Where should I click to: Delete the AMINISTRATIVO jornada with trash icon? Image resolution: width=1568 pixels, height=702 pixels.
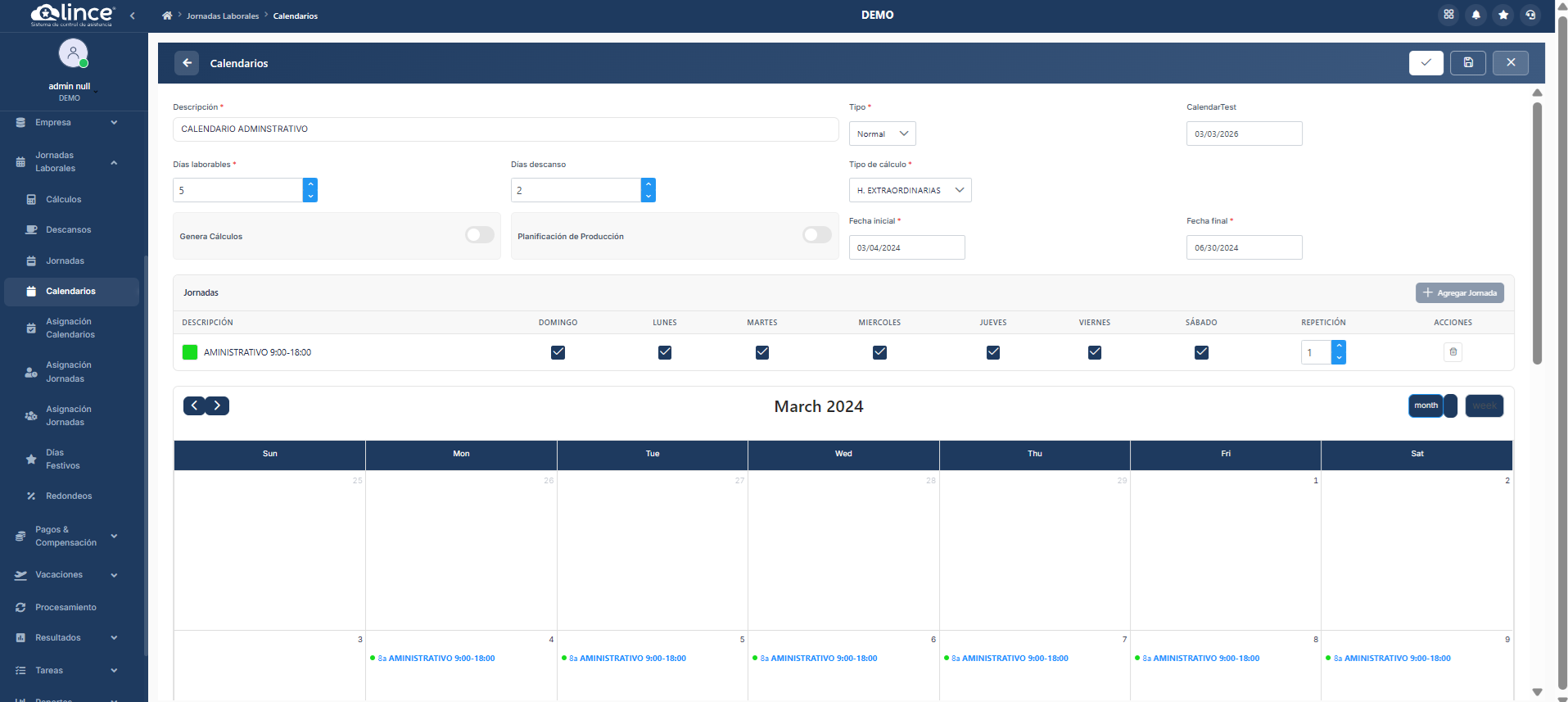pyautogui.click(x=1453, y=352)
